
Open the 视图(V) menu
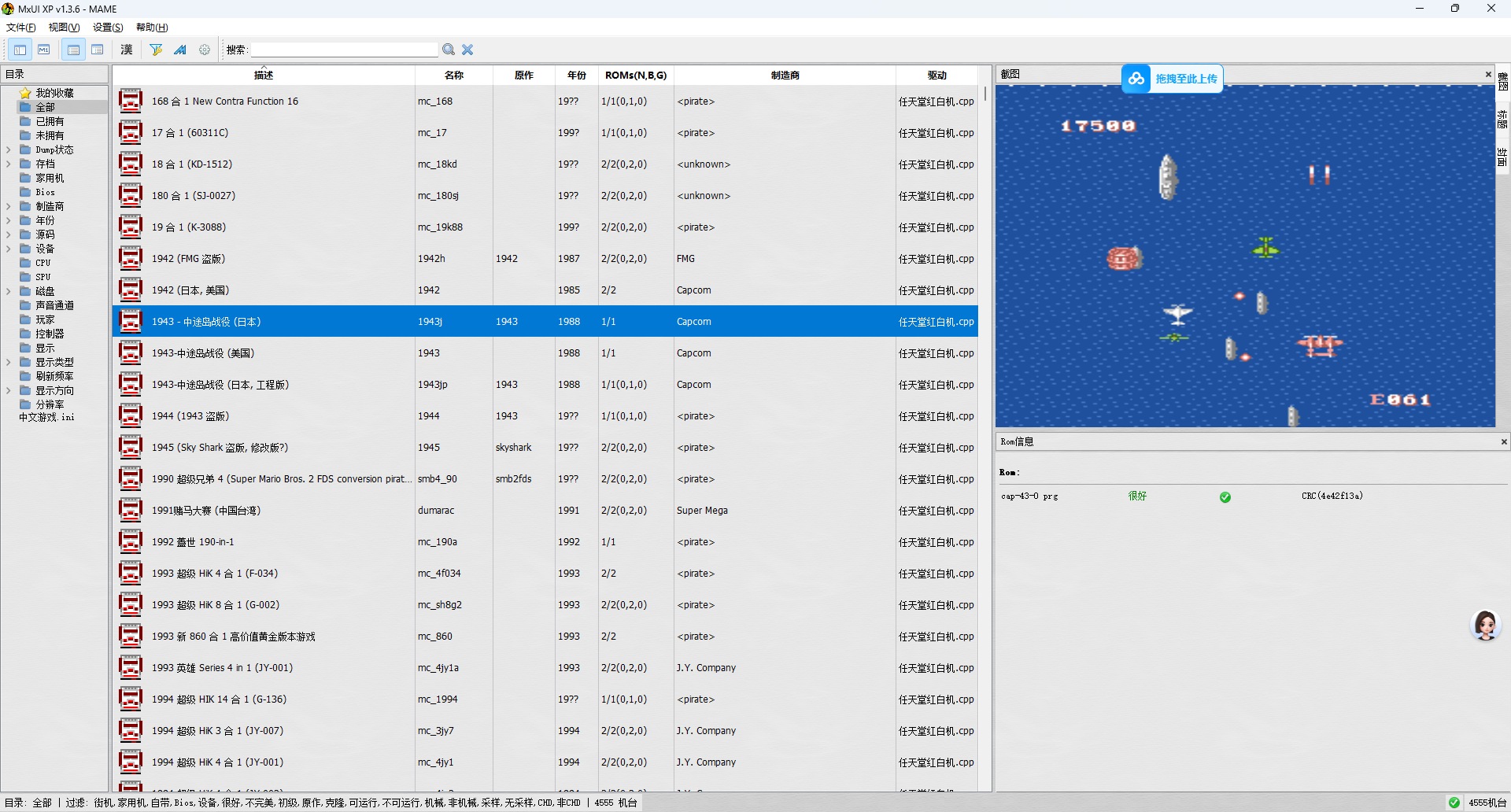coord(65,27)
